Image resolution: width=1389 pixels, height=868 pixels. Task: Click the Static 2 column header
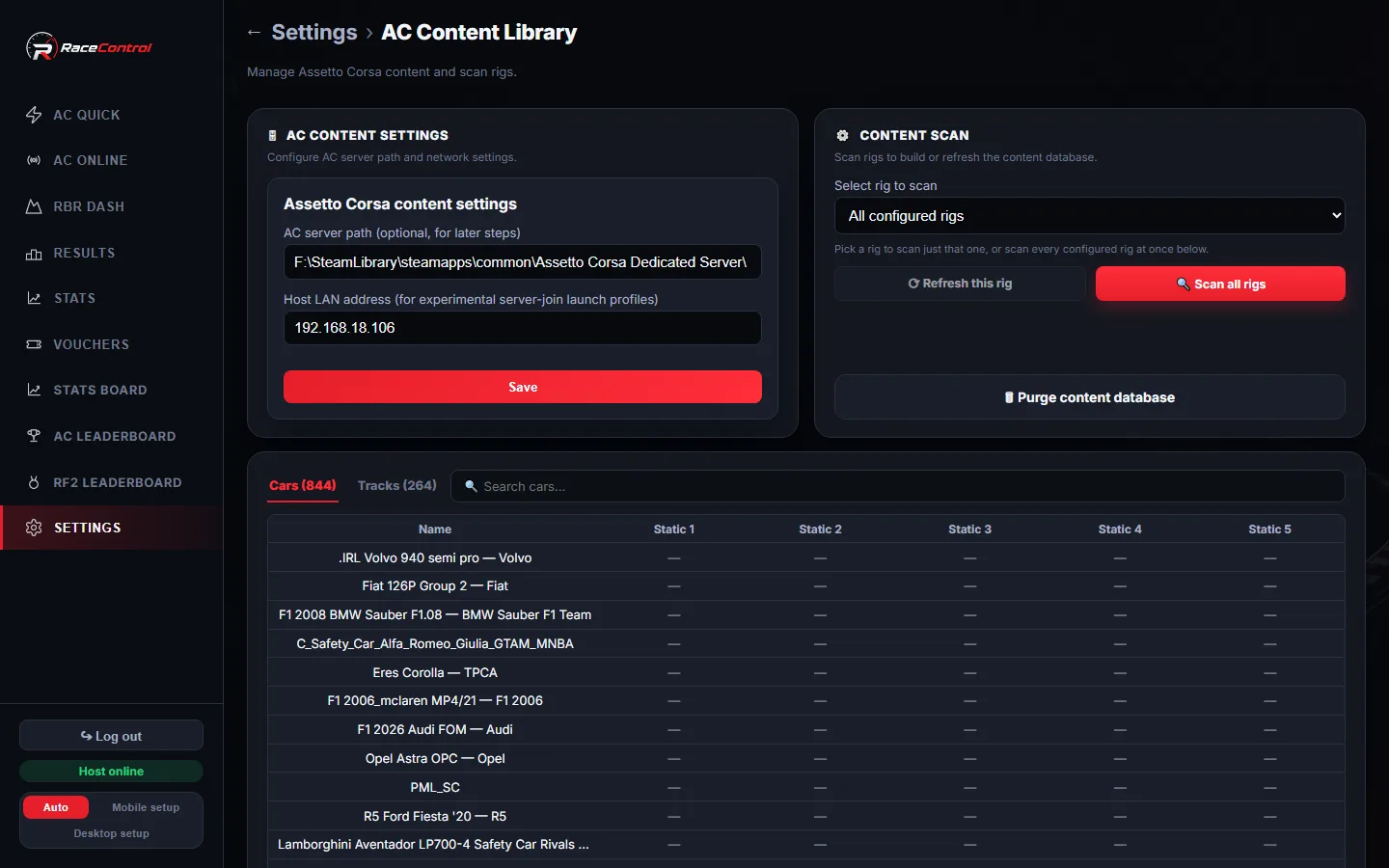[x=820, y=529]
